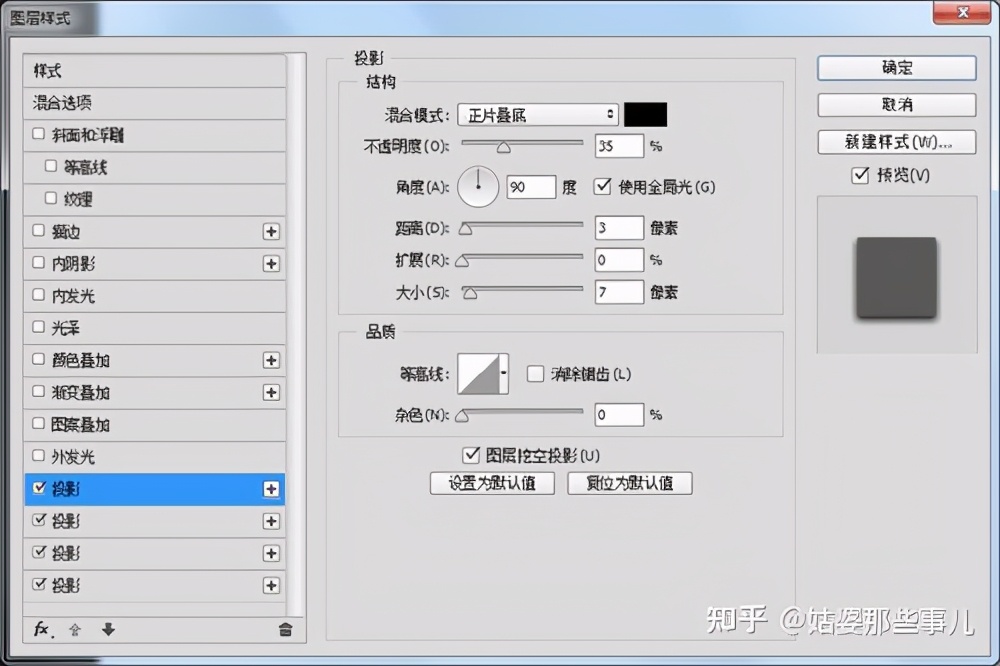Click the plus beside 颜色叠加 (Color Overlay)
This screenshot has width=1000, height=666.
pyautogui.click(x=271, y=360)
